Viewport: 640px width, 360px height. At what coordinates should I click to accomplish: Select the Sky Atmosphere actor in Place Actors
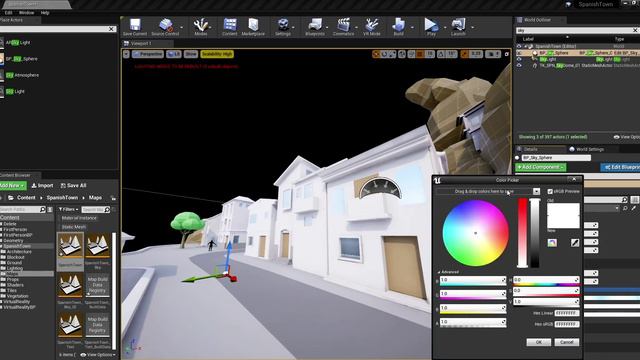tap(23, 75)
